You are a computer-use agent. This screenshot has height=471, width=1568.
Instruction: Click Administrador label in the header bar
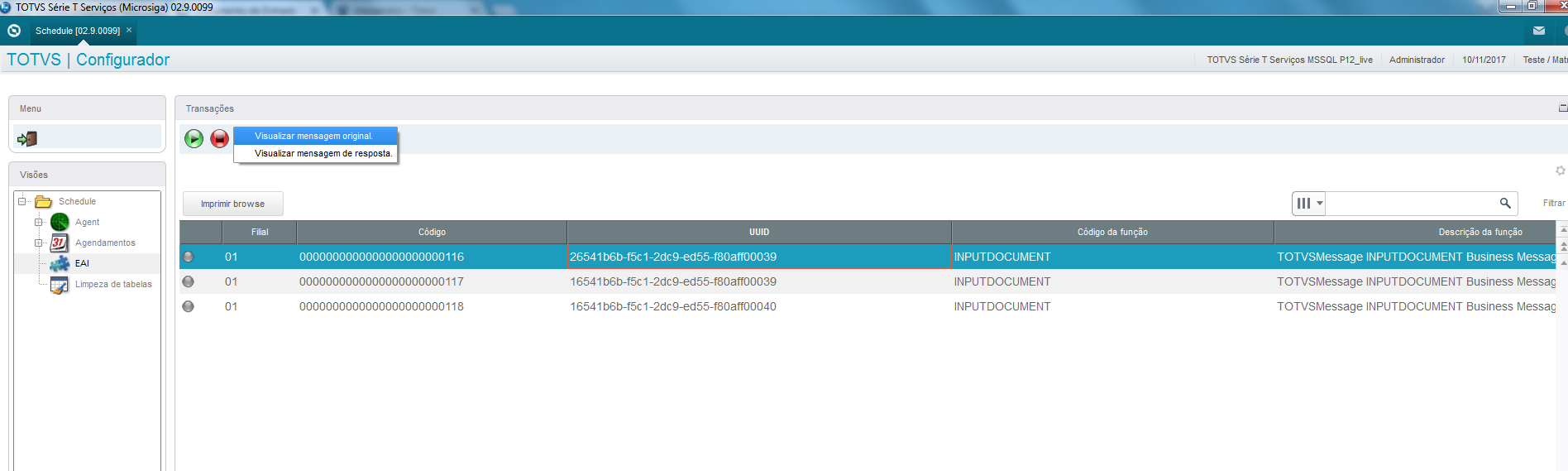coord(1417,60)
